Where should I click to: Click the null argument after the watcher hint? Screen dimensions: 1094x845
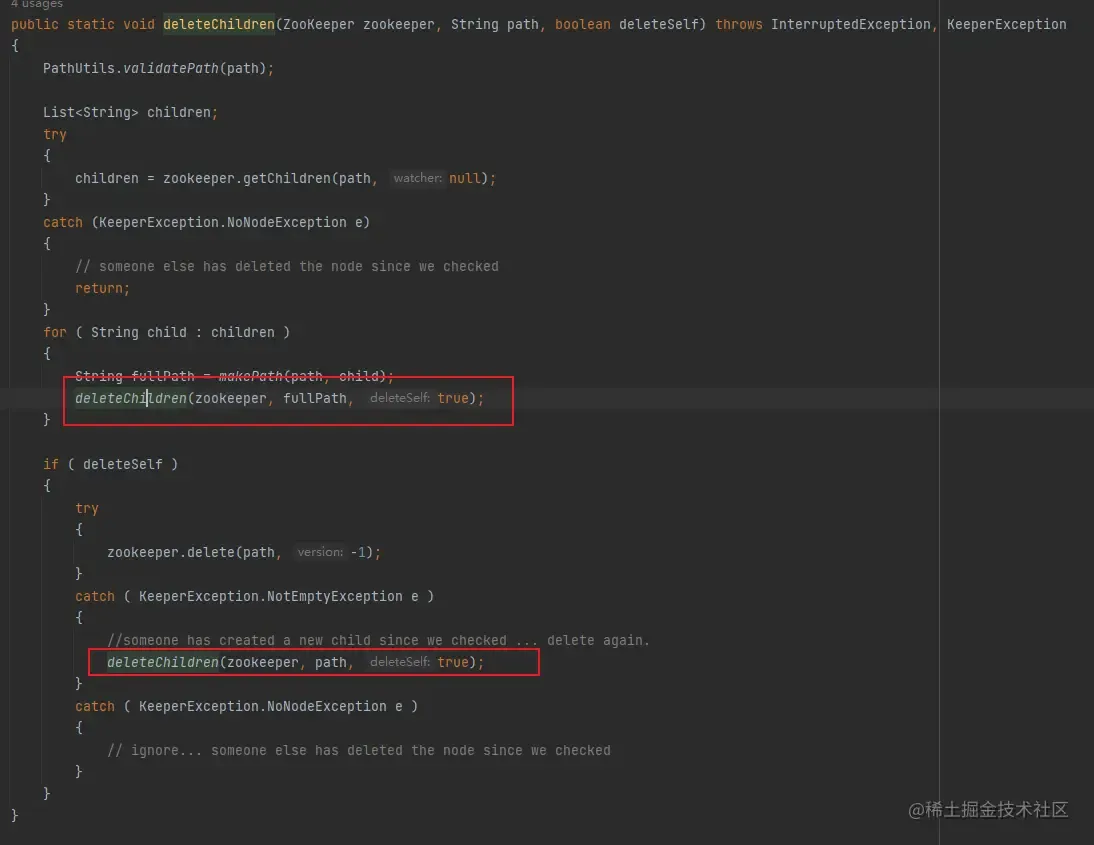(465, 179)
